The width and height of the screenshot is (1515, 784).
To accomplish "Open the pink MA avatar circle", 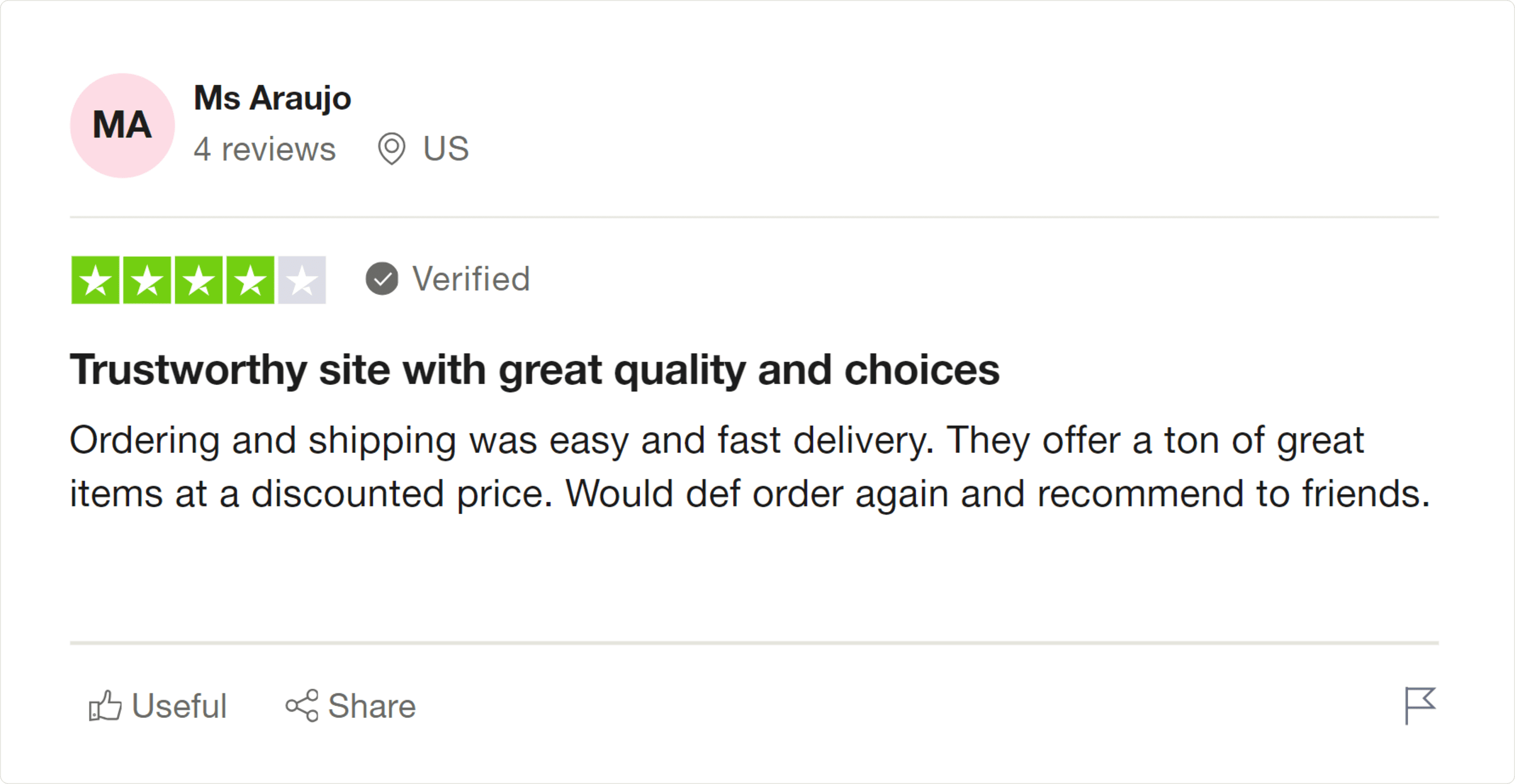I will point(122,125).
